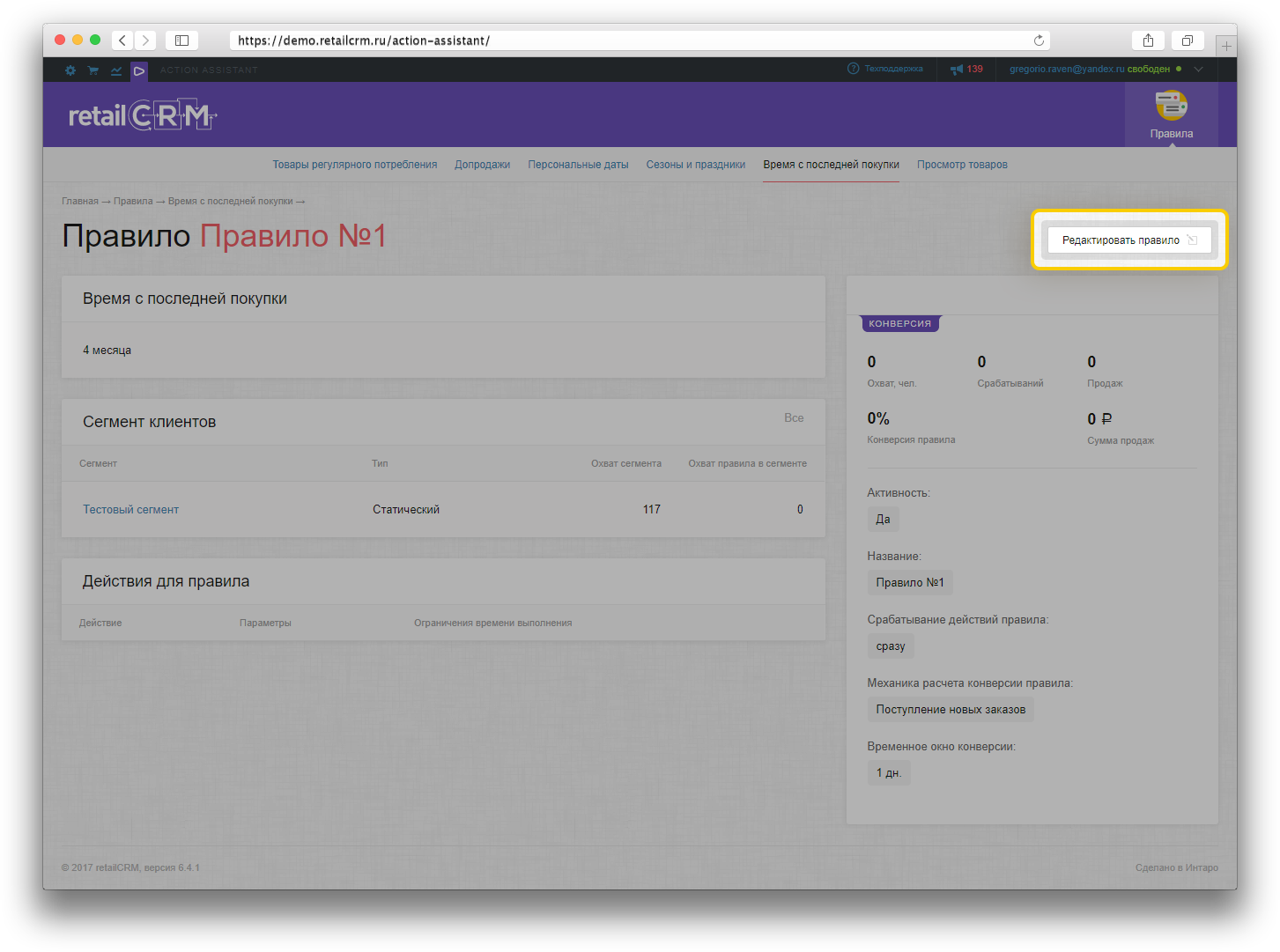The image size is (1280, 952).
Task: Select the Action Assistant arrow icon
Action: click(x=139, y=70)
